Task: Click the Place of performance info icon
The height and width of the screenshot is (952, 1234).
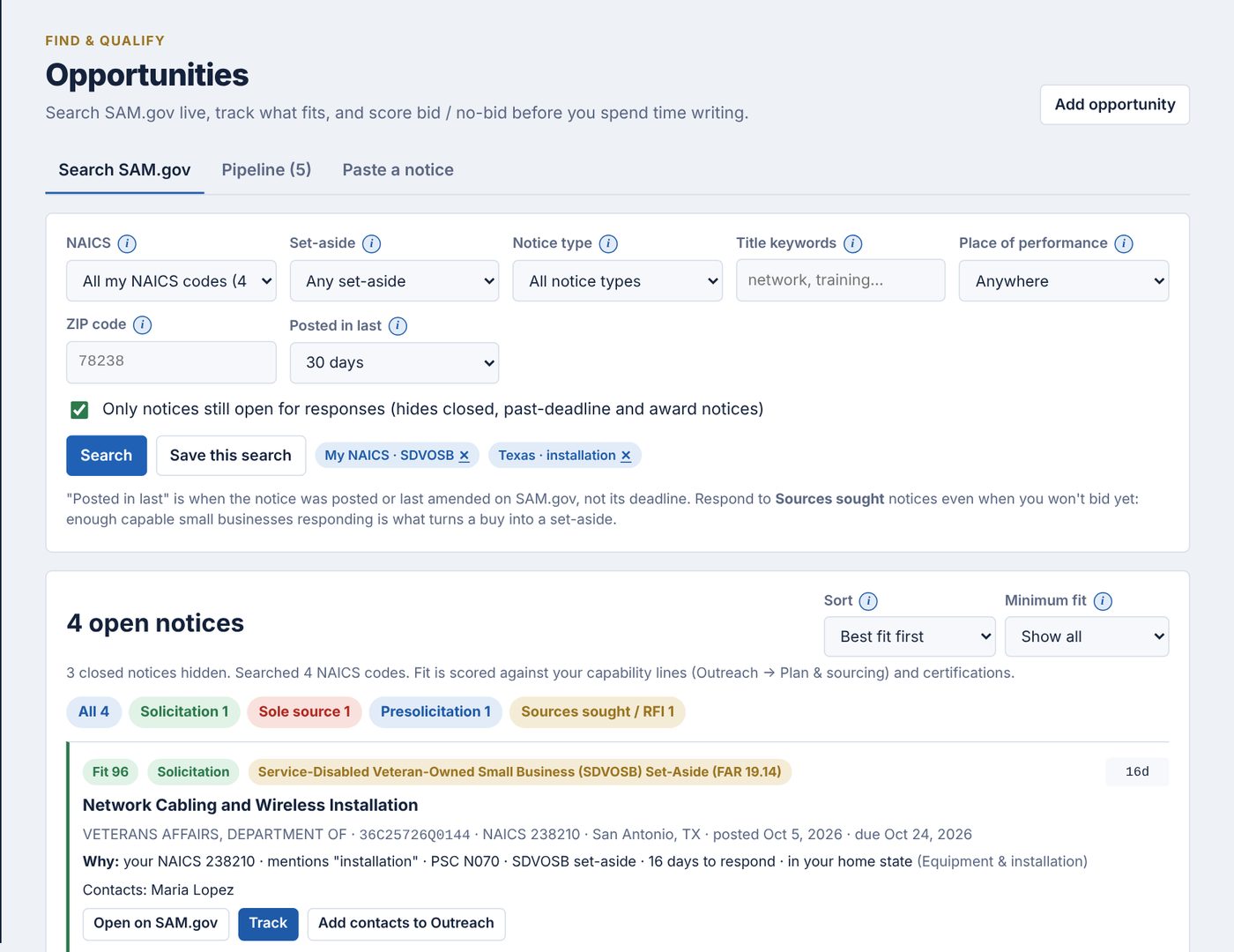Action: (x=1124, y=243)
